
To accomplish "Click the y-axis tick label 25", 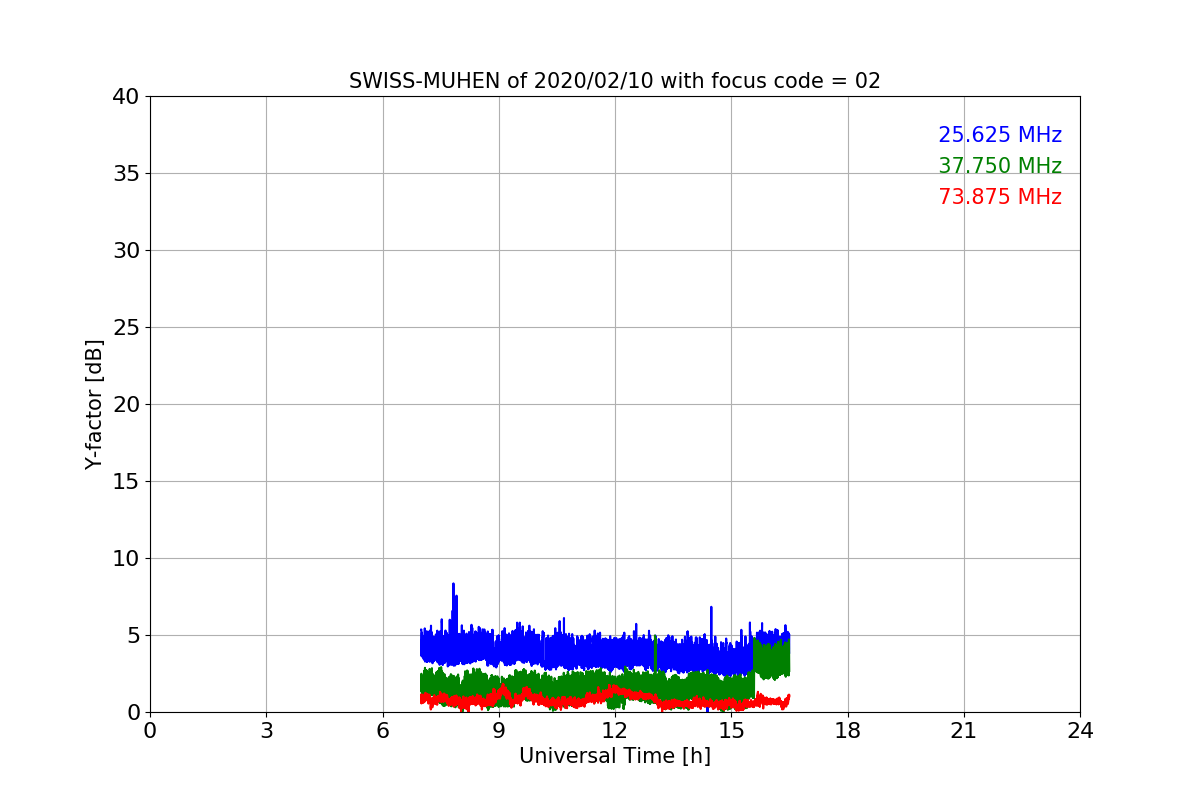I will click(126, 328).
